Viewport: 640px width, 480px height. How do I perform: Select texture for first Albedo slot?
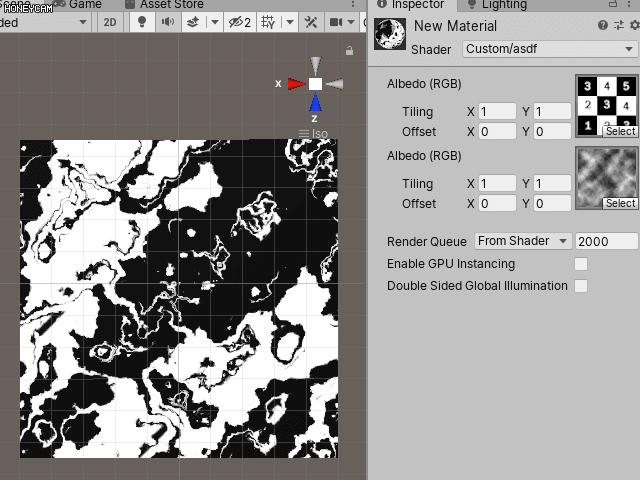click(x=620, y=131)
